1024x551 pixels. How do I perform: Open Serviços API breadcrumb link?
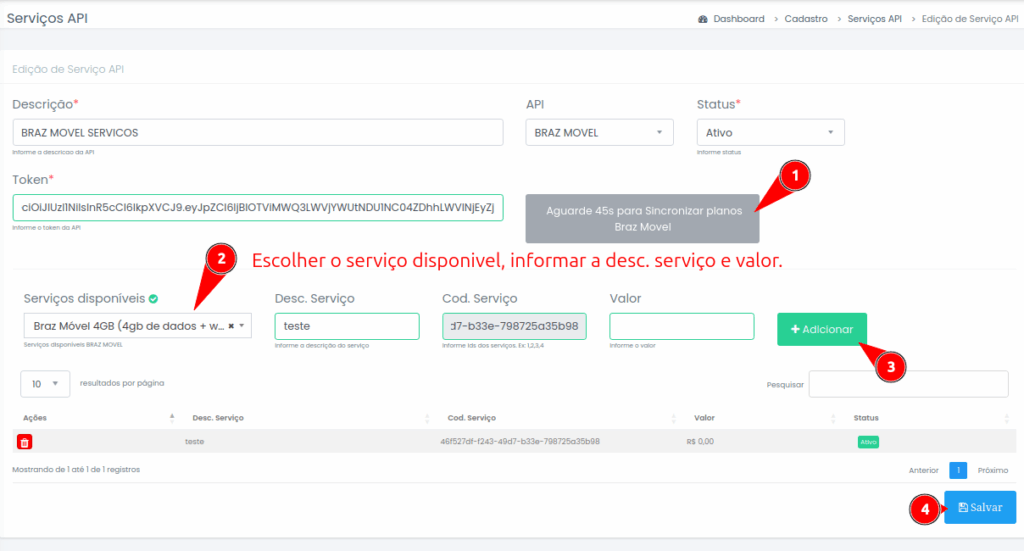click(x=874, y=19)
